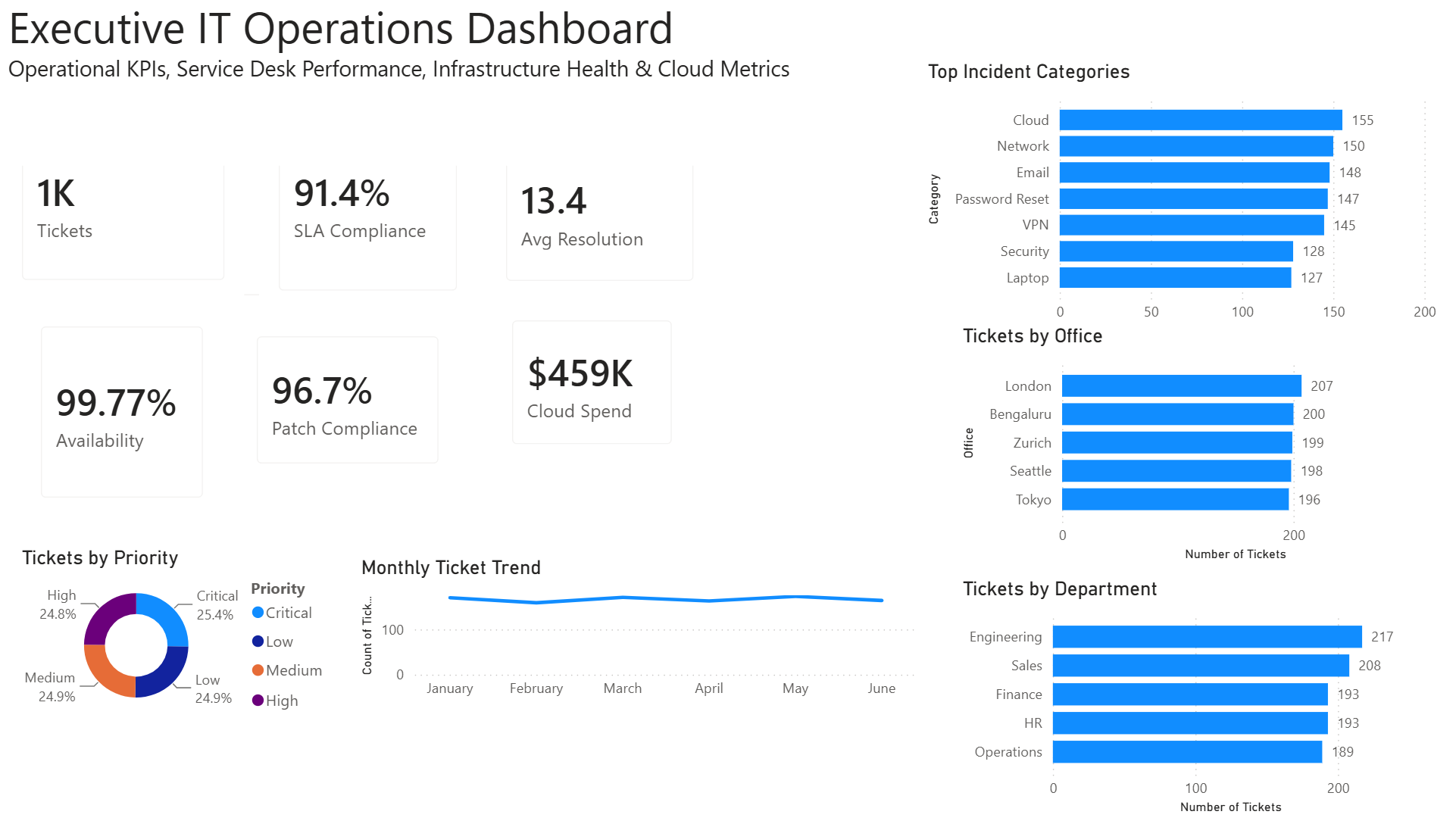1456x824 pixels.
Task: Click the Tokyo office bar
Action: click(x=1176, y=500)
